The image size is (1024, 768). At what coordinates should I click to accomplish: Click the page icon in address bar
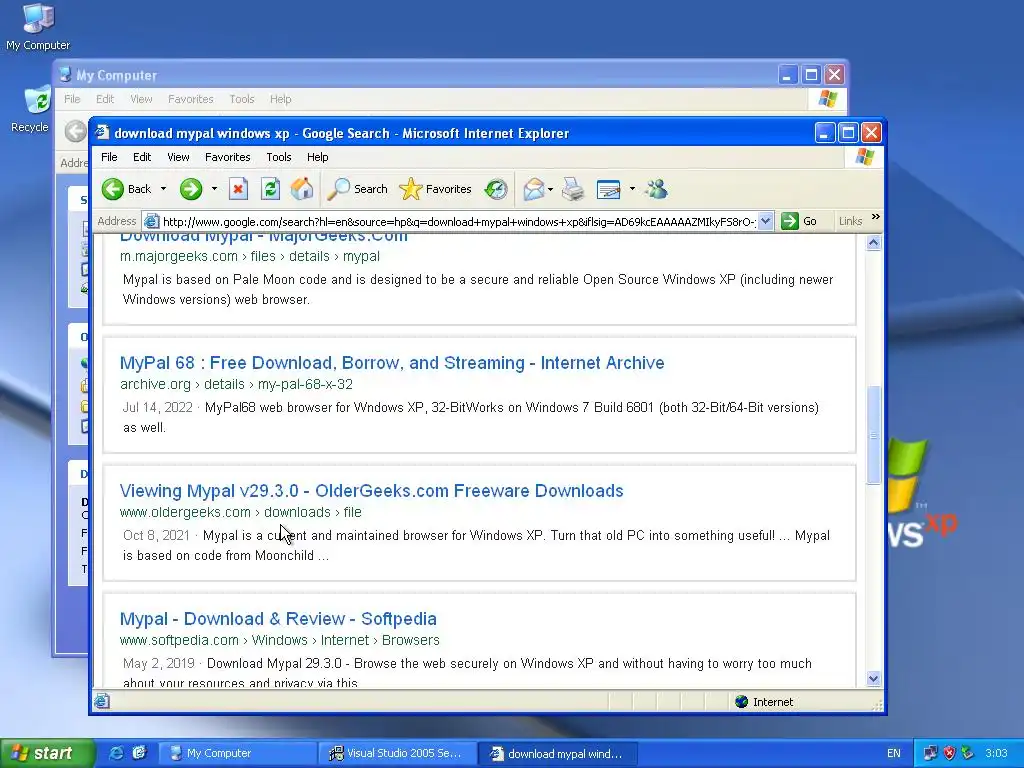(x=151, y=221)
